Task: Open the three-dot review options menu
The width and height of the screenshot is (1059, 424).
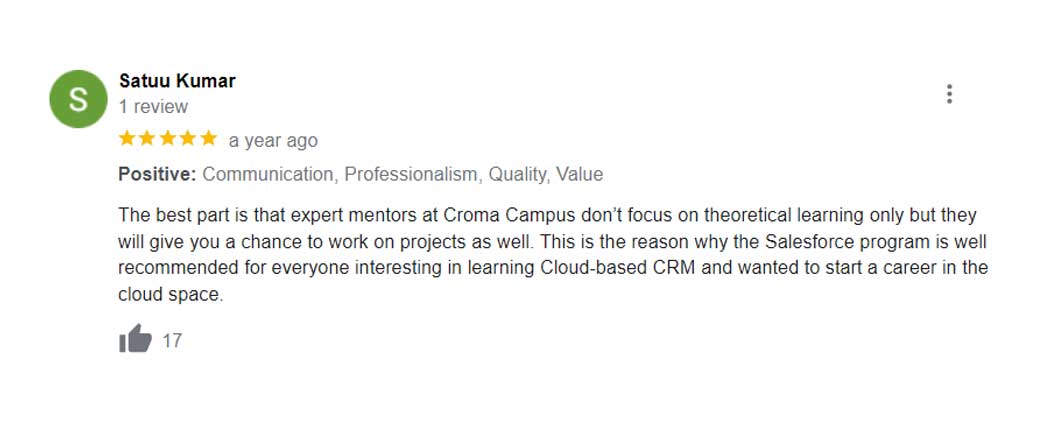Action: pyautogui.click(x=949, y=94)
